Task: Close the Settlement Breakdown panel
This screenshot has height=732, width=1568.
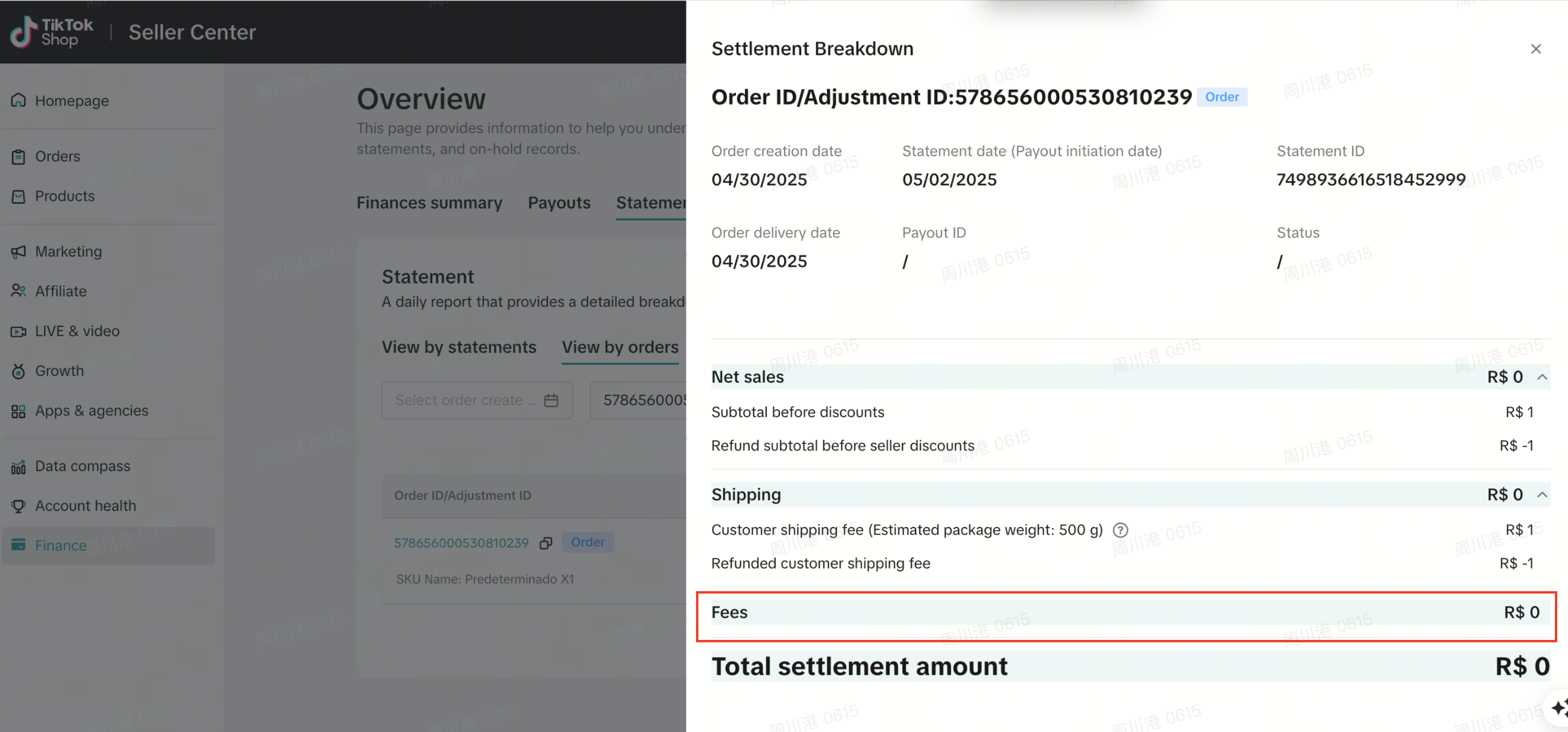Action: (1536, 49)
